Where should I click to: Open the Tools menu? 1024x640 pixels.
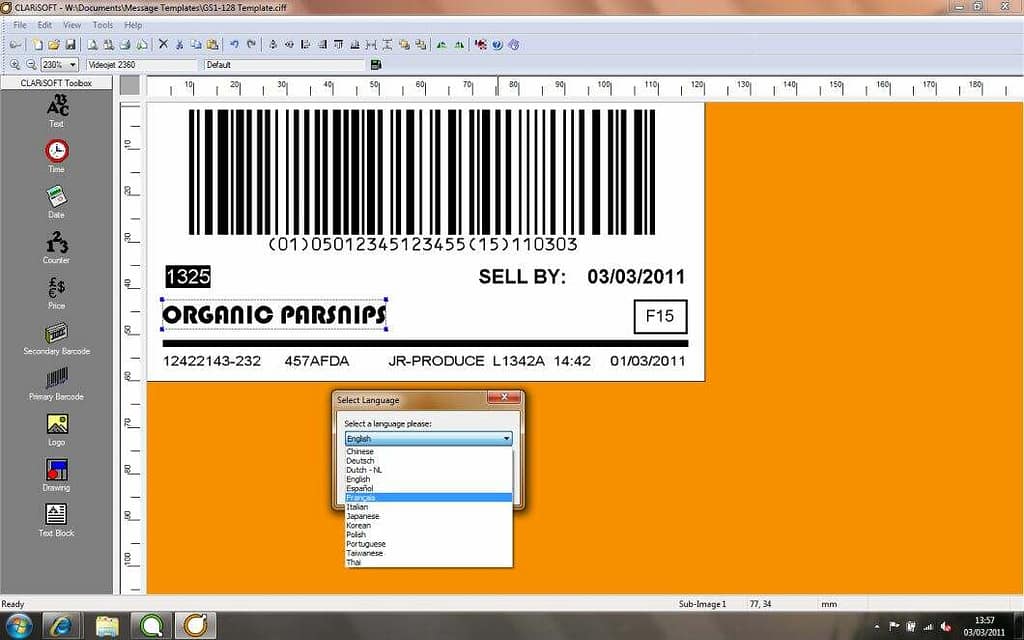pos(102,24)
